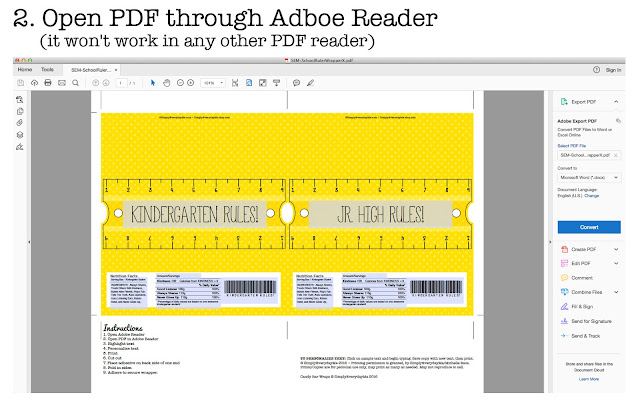Open the Tools tab

47,69
